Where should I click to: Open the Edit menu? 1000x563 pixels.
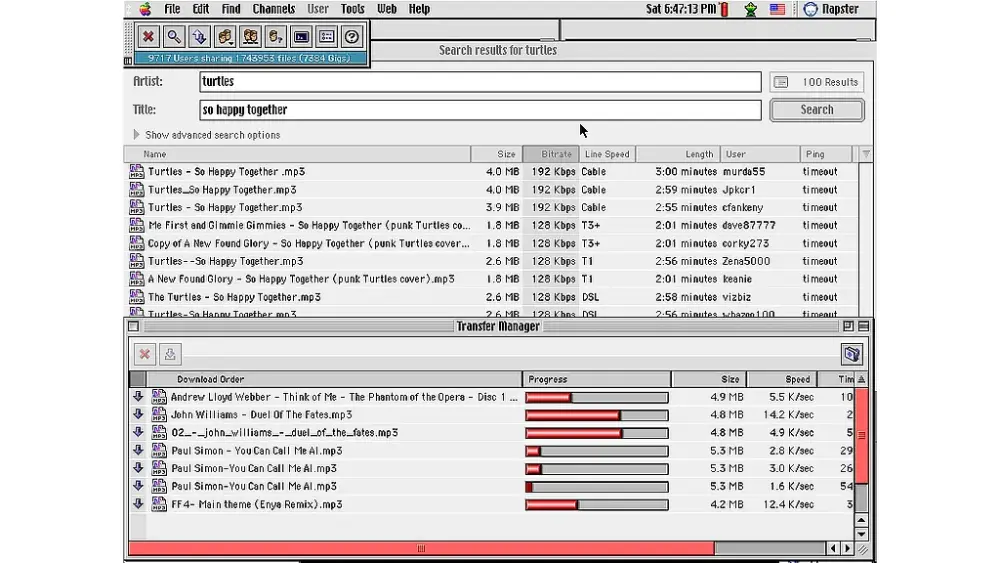(201, 9)
